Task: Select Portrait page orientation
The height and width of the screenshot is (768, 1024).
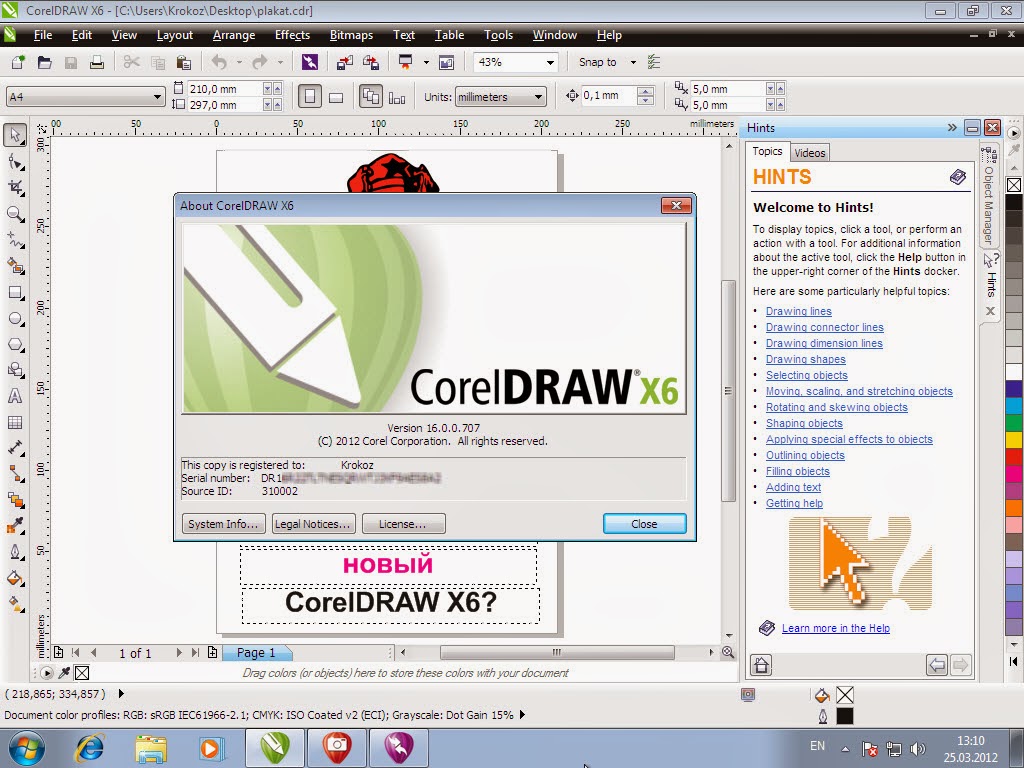Action: (x=310, y=97)
